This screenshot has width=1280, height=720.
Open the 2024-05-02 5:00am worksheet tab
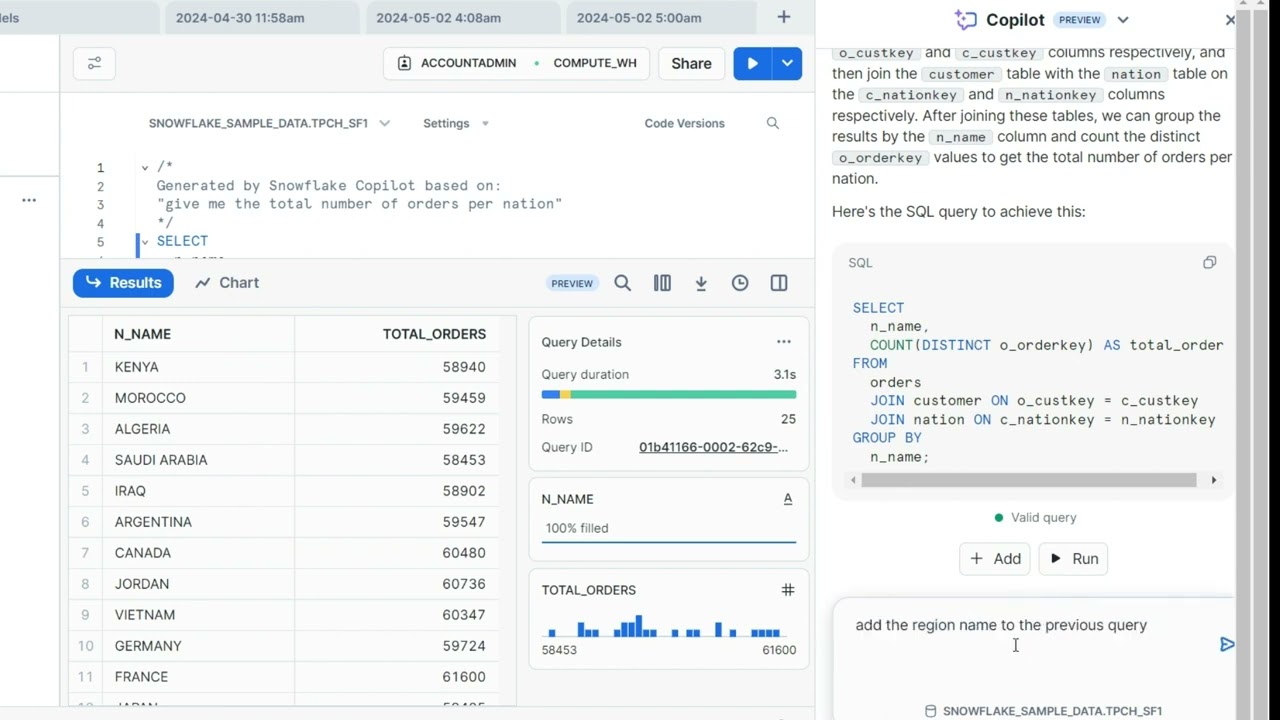(639, 17)
